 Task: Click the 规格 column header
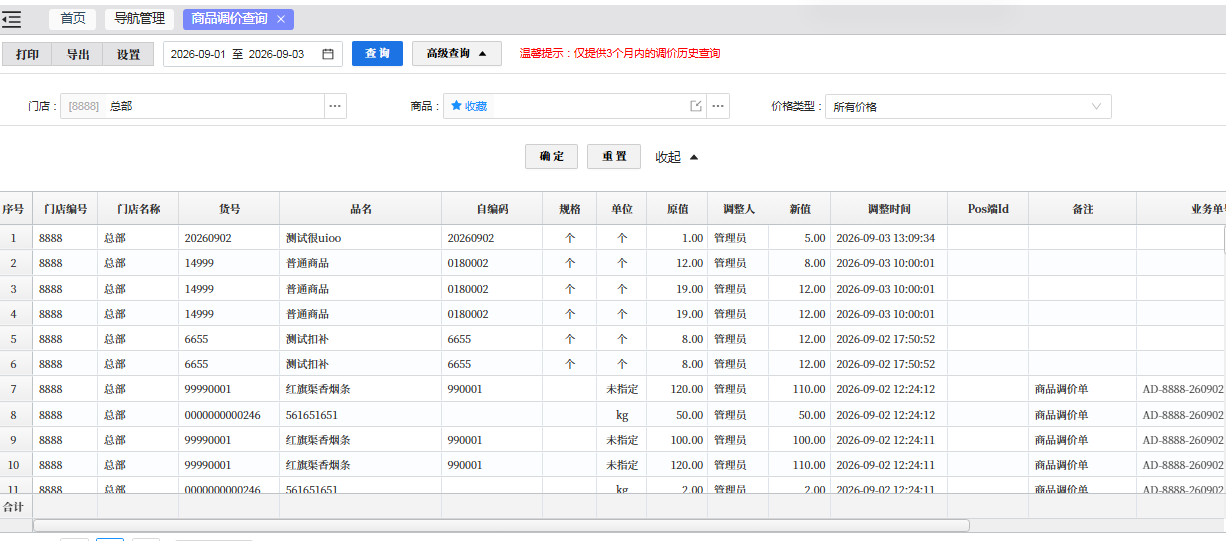[570, 209]
